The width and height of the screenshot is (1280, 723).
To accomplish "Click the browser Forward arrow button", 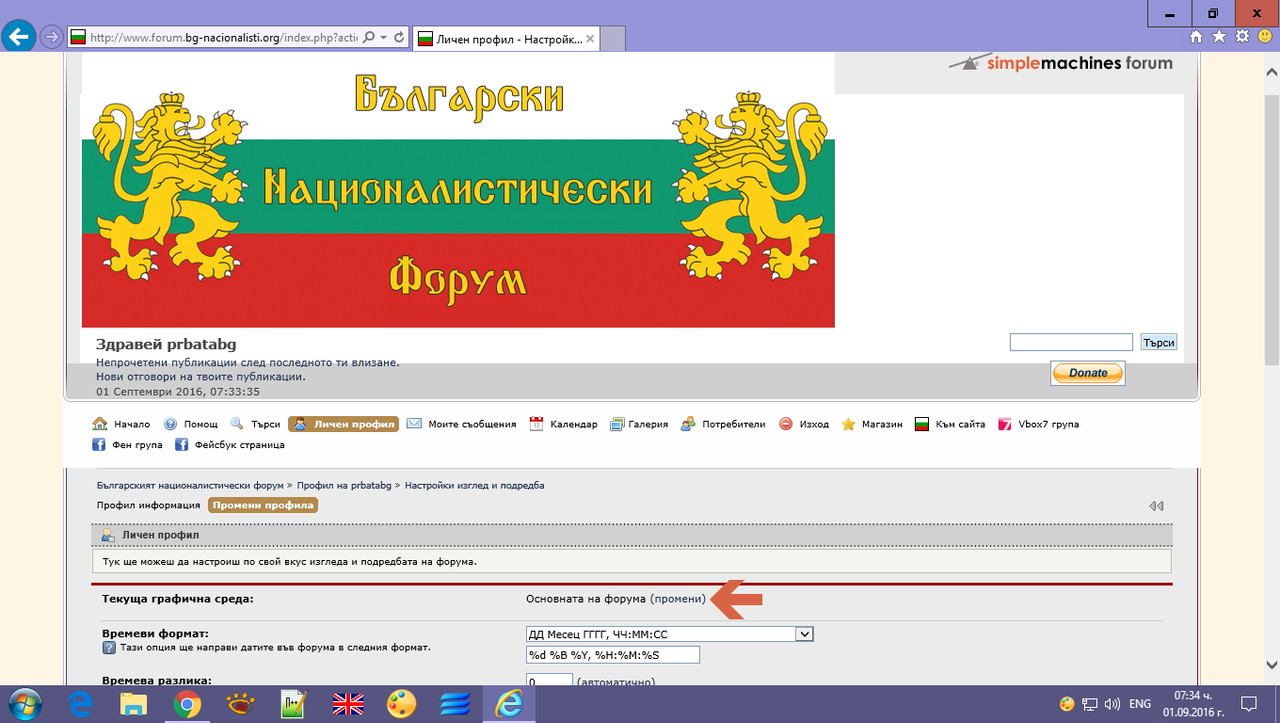I will [52, 38].
